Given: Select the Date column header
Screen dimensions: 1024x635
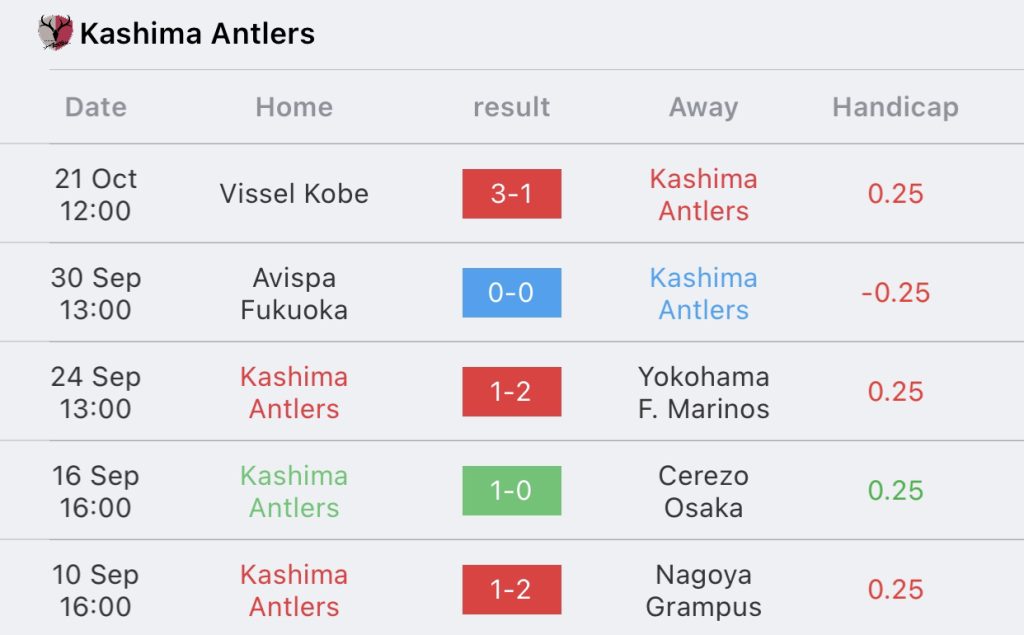Looking at the screenshot, I should 96,107.
